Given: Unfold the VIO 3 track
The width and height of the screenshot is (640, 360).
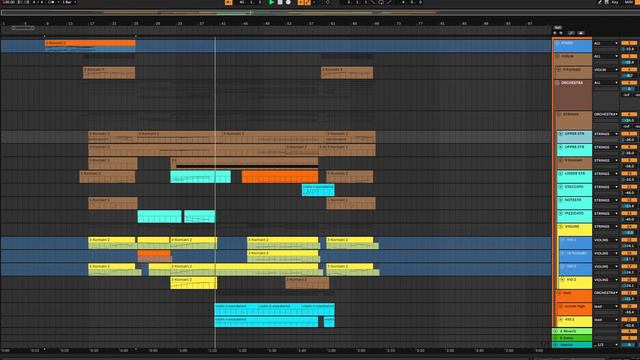Looking at the screenshot, I should 563,280.
